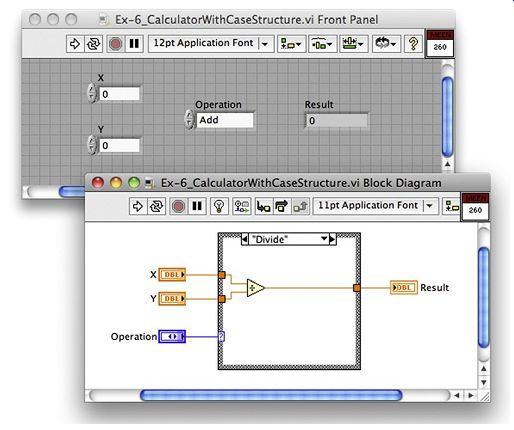Toggle Highlight Execution light bulb

click(219, 206)
